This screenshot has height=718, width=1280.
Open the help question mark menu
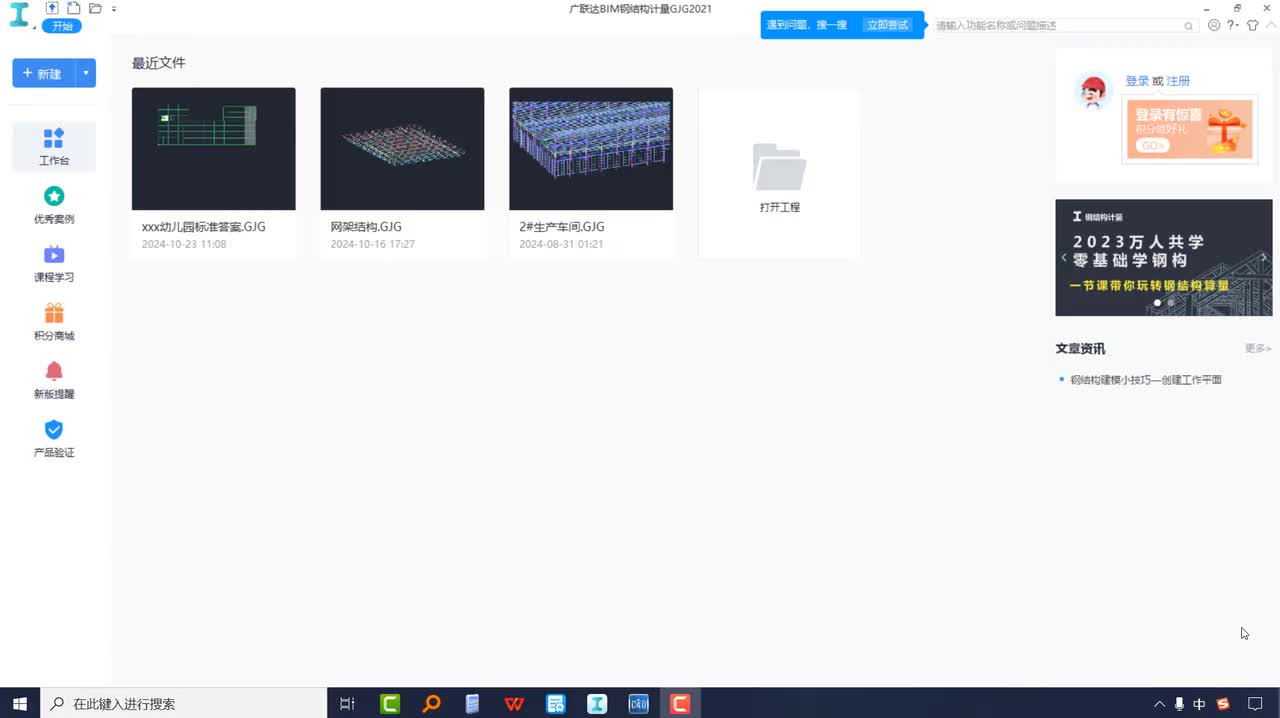point(1233,25)
